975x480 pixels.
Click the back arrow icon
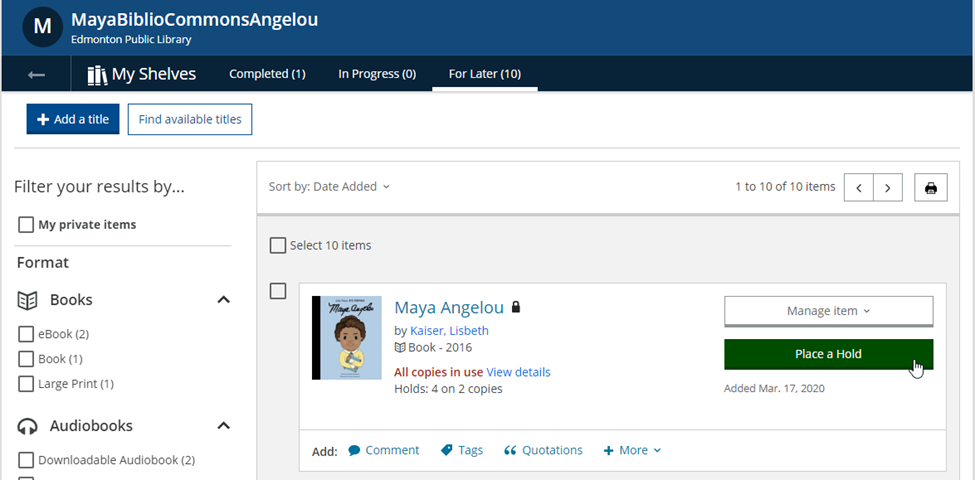(x=36, y=75)
